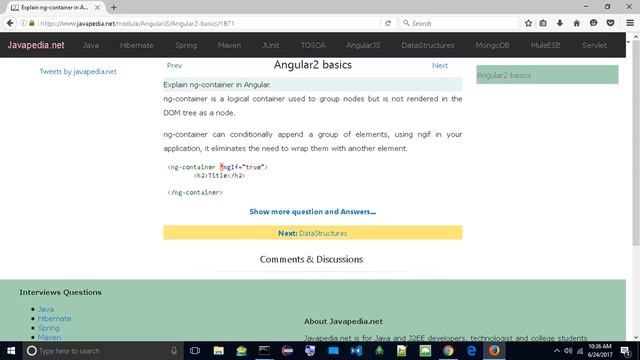The height and width of the screenshot is (360, 640).
Task: Open Microsoft Edge from the taskbar
Action: [x=471, y=351]
